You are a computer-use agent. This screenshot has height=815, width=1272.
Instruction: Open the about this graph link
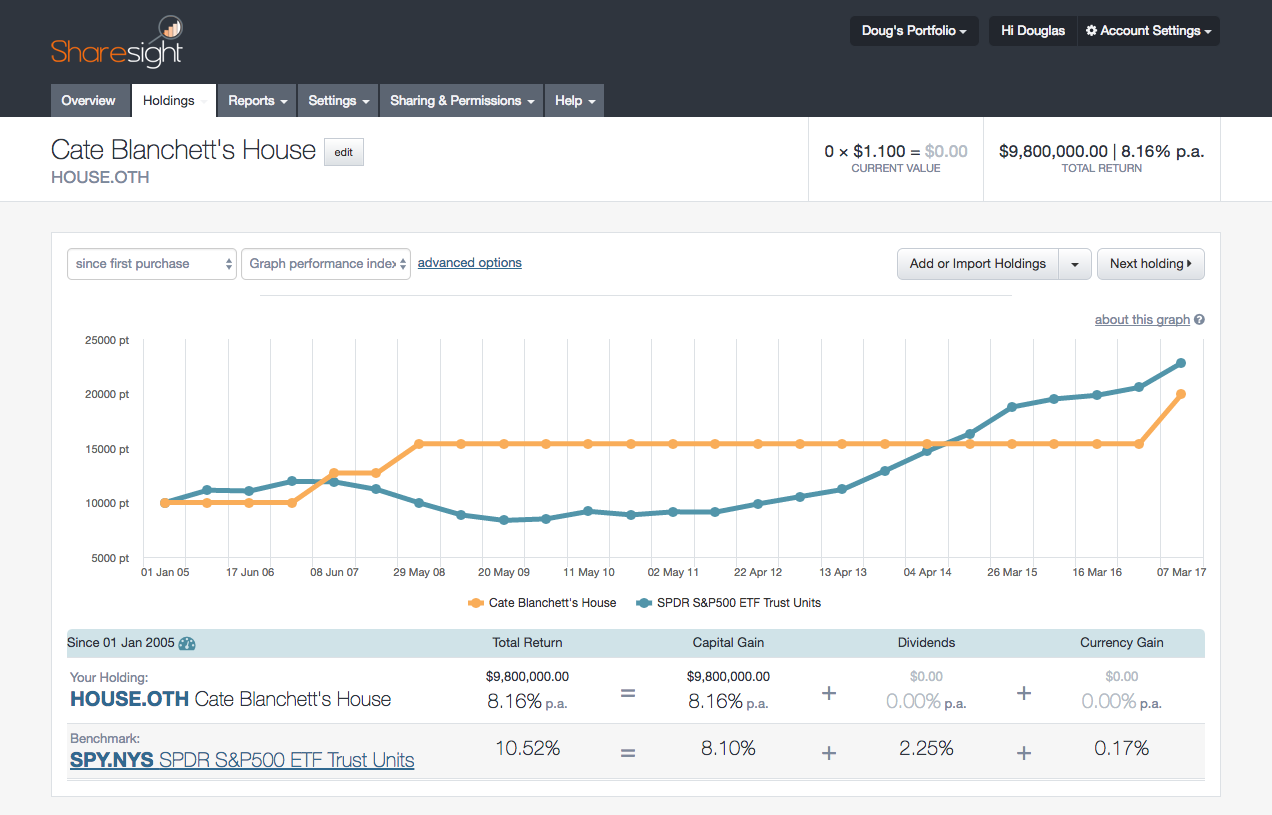point(1142,320)
